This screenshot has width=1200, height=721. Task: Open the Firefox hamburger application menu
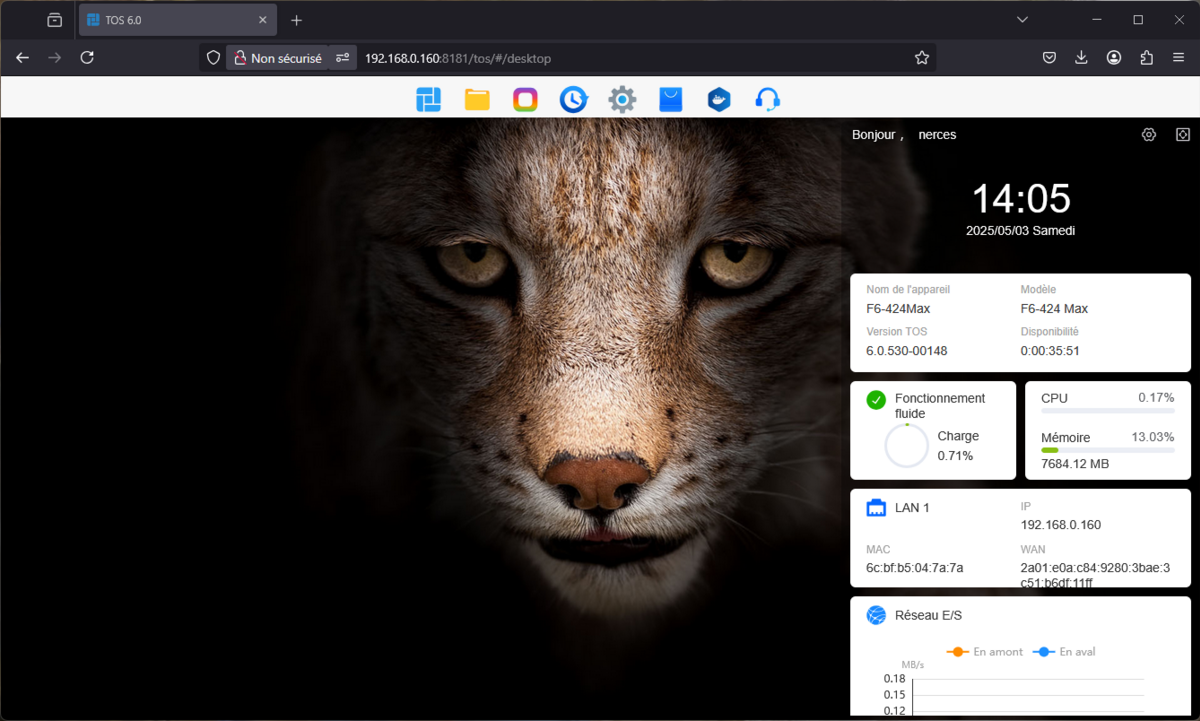1179,58
